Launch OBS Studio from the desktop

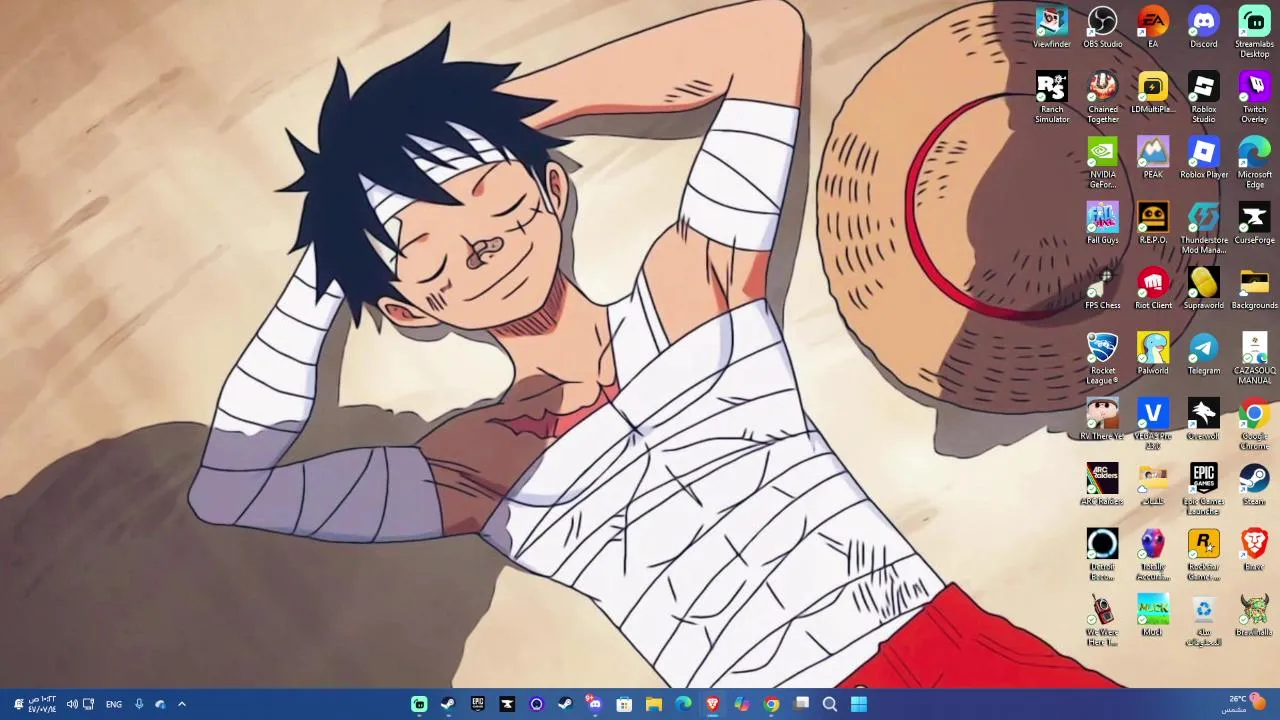click(x=1103, y=27)
